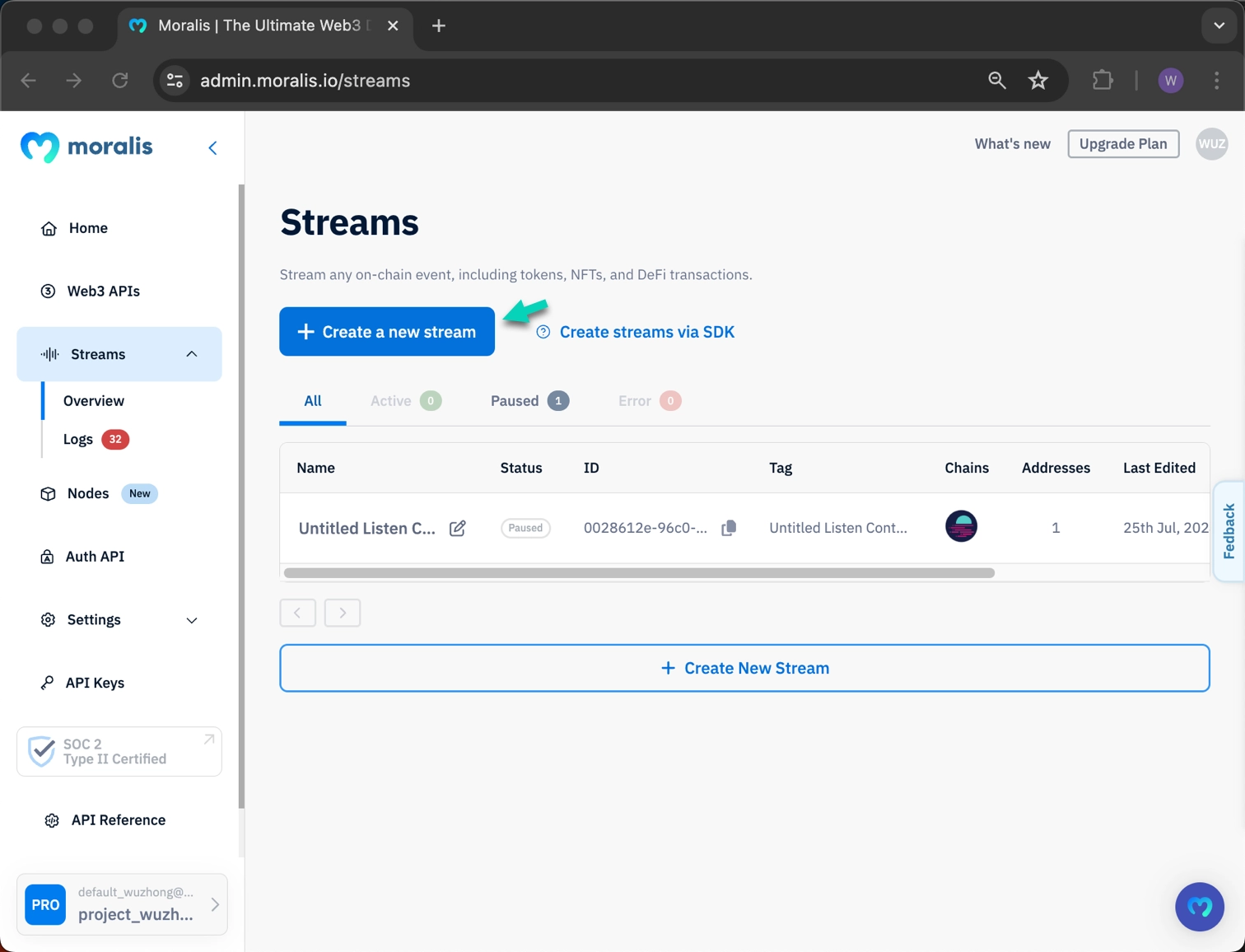Open the Chrome profile W avatar
This screenshot has width=1245, height=952.
point(1171,81)
